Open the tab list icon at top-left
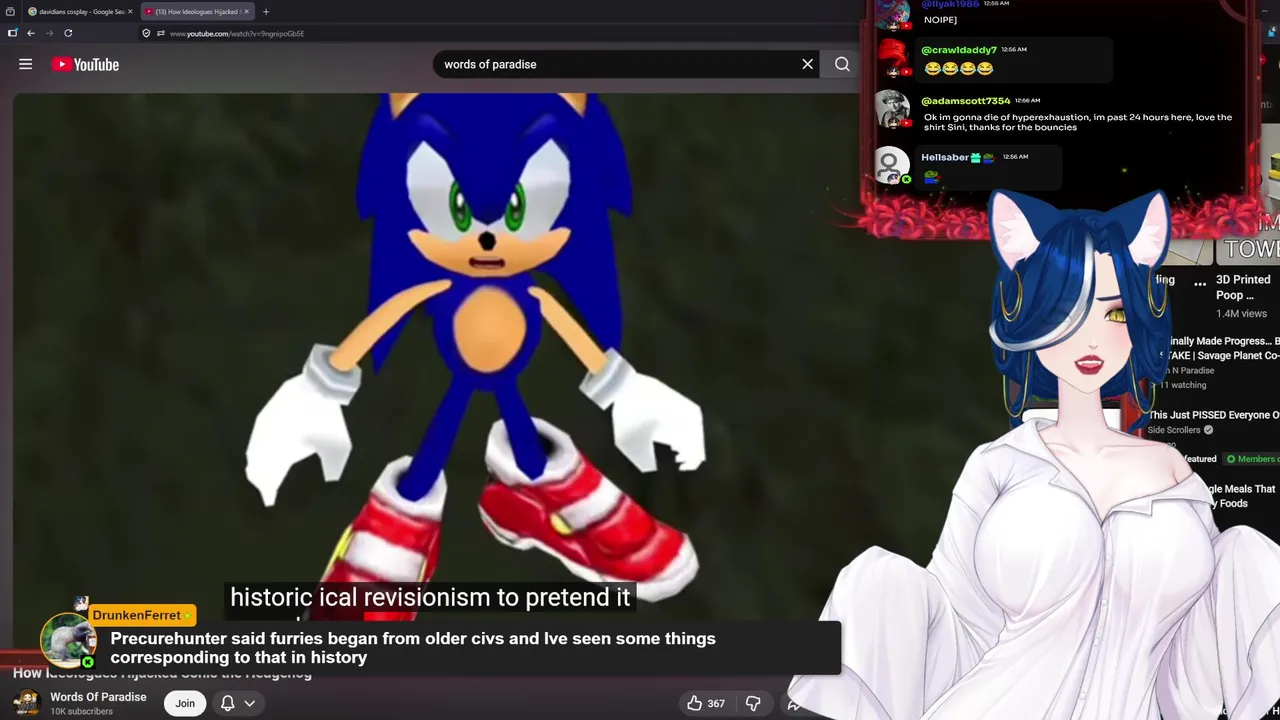The width and height of the screenshot is (1280, 720). point(10,12)
